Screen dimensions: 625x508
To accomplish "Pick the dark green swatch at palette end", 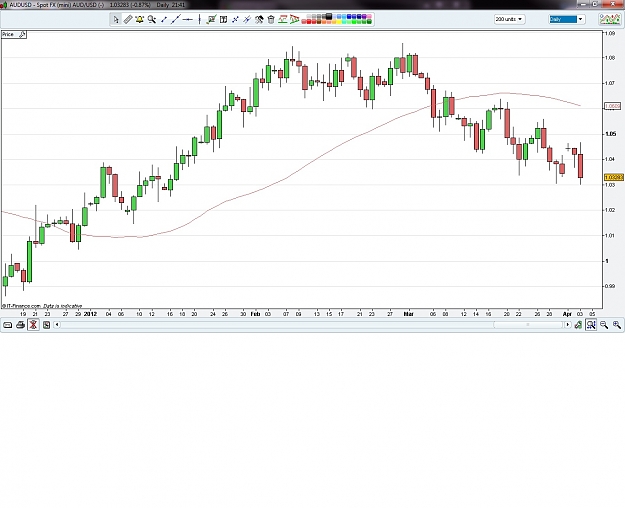I will (369, 22).
